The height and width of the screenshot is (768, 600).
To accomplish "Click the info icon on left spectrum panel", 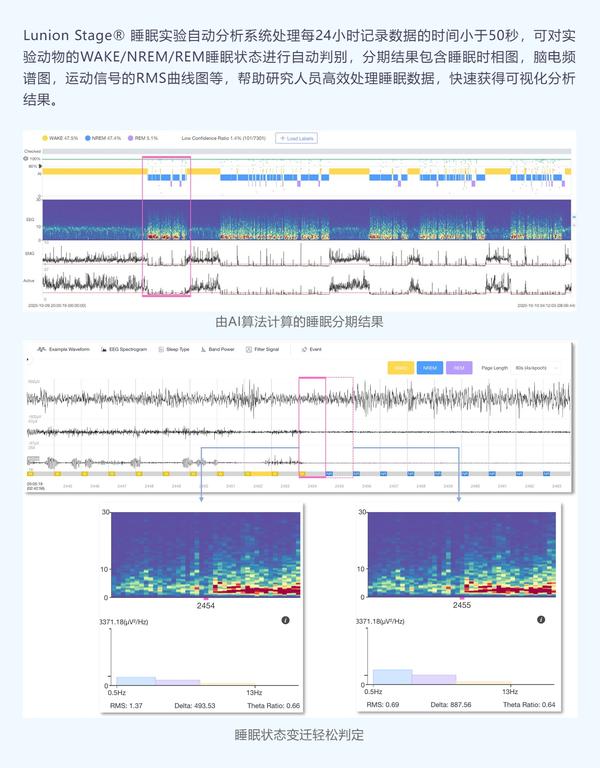I will pyautogui.click(x=286, y=620).
